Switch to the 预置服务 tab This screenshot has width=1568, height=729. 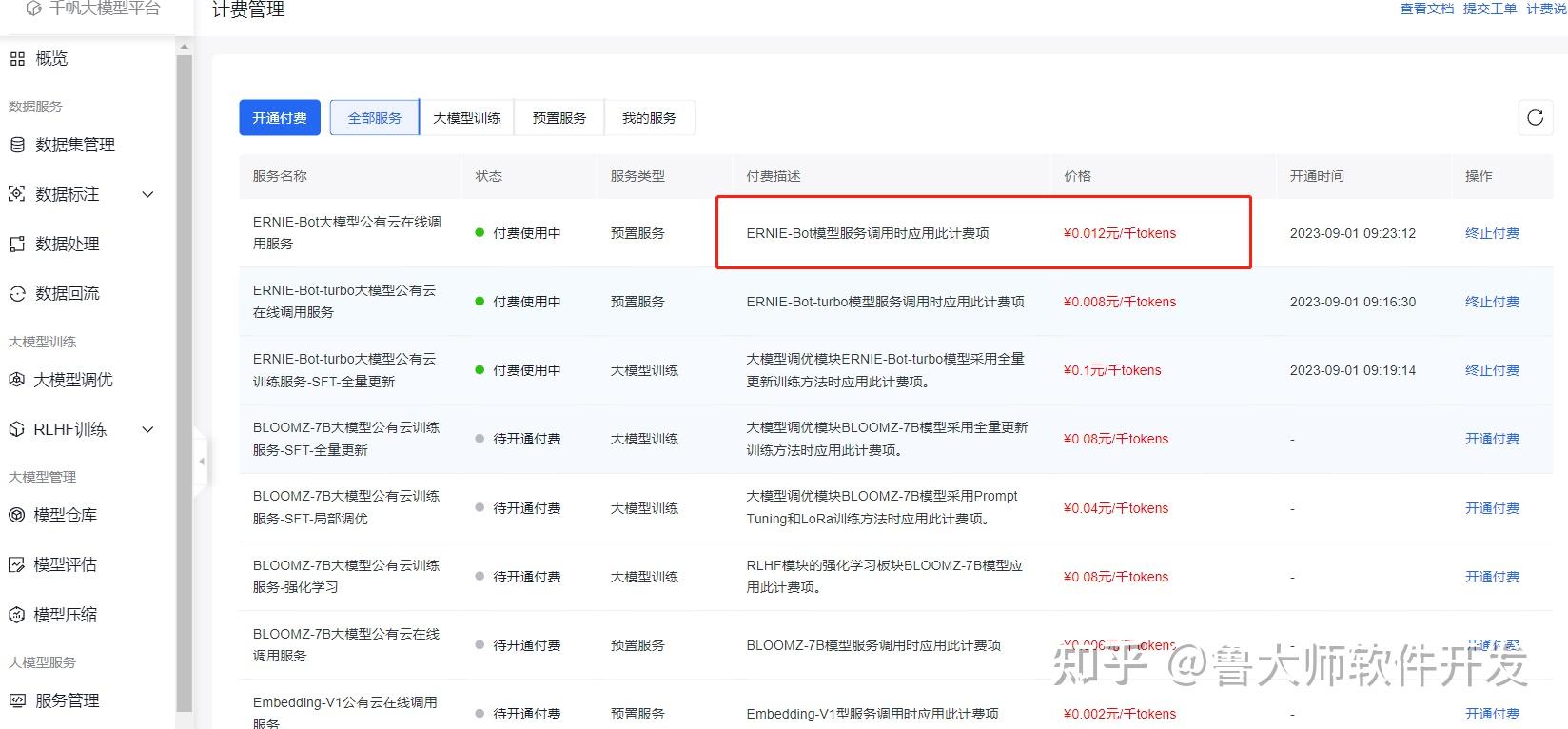point(559,118)
